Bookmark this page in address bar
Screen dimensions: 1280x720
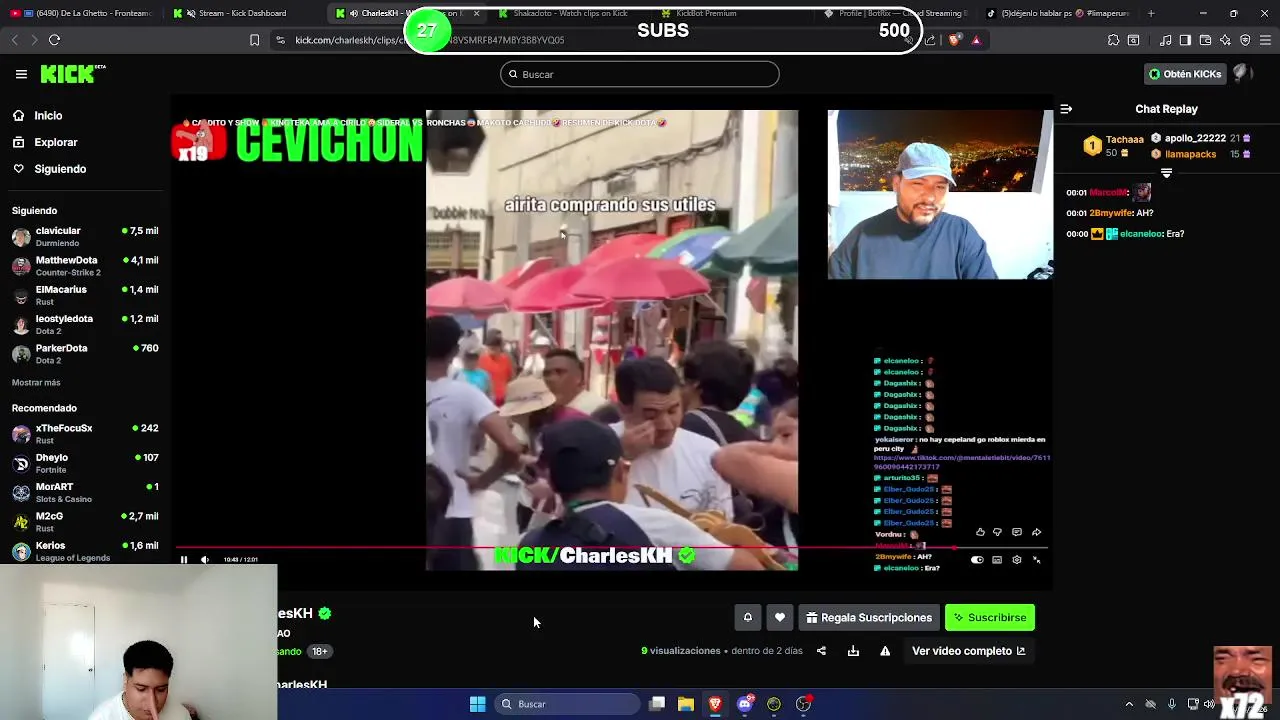[254, 40]
